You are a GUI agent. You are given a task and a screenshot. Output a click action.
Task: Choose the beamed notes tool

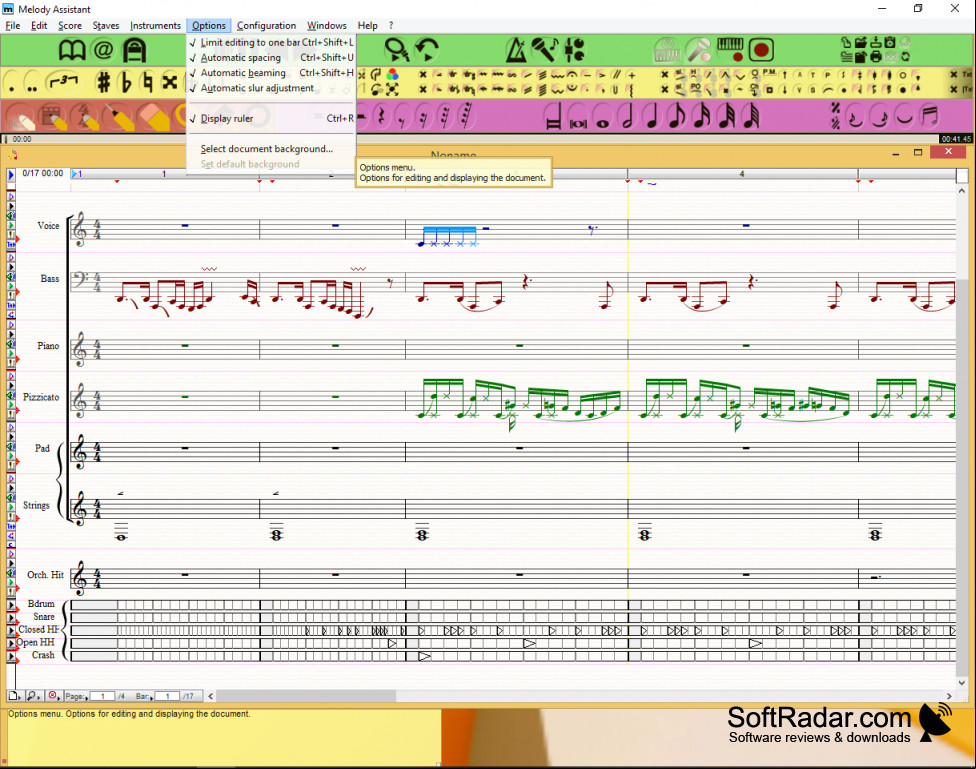coord(929,116)
